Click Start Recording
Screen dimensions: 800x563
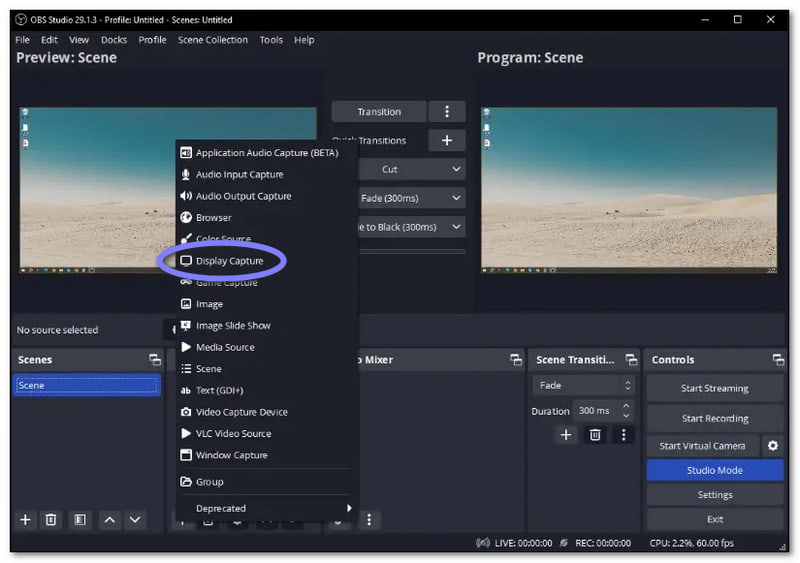[x=715, y=419]
